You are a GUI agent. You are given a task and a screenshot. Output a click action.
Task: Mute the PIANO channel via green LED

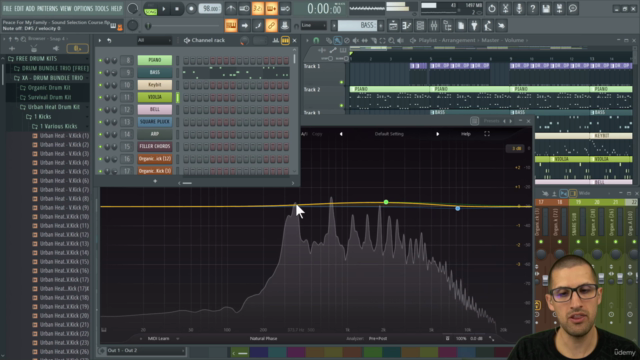(x=100, y=60)
